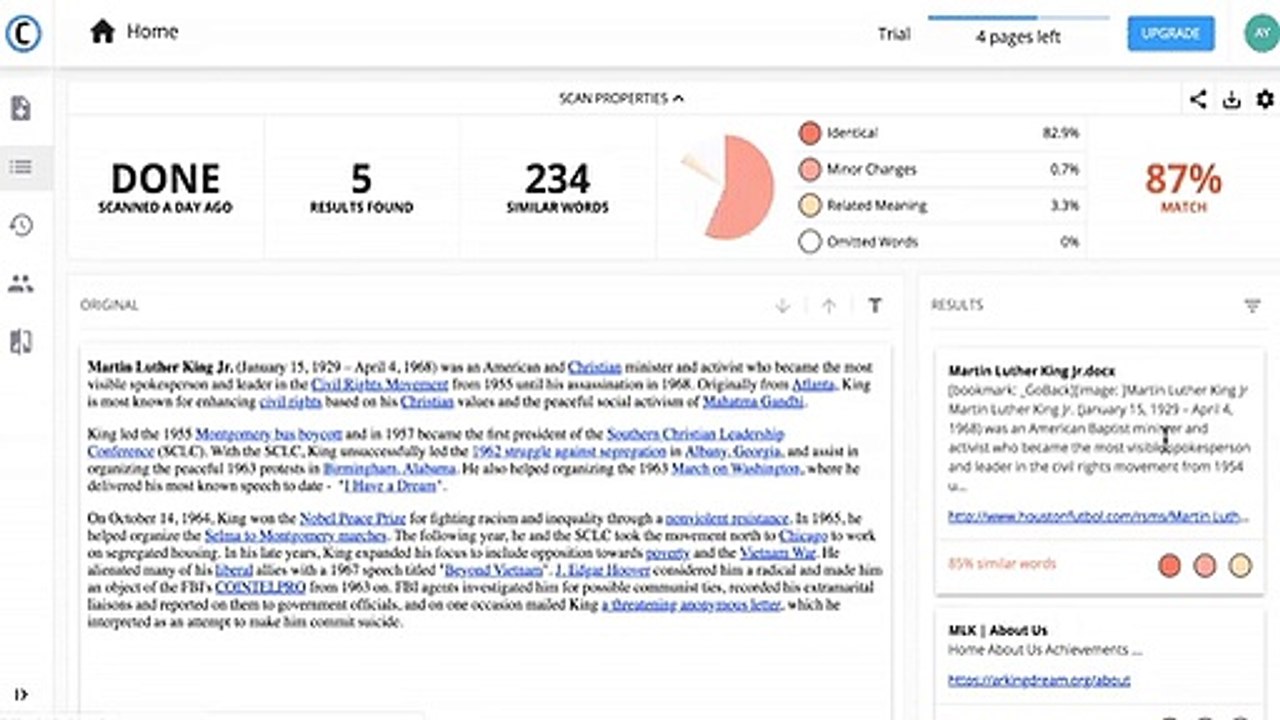Toggle text-only view T icon
The image size is (1280, 720).
[x=875, y=306]
